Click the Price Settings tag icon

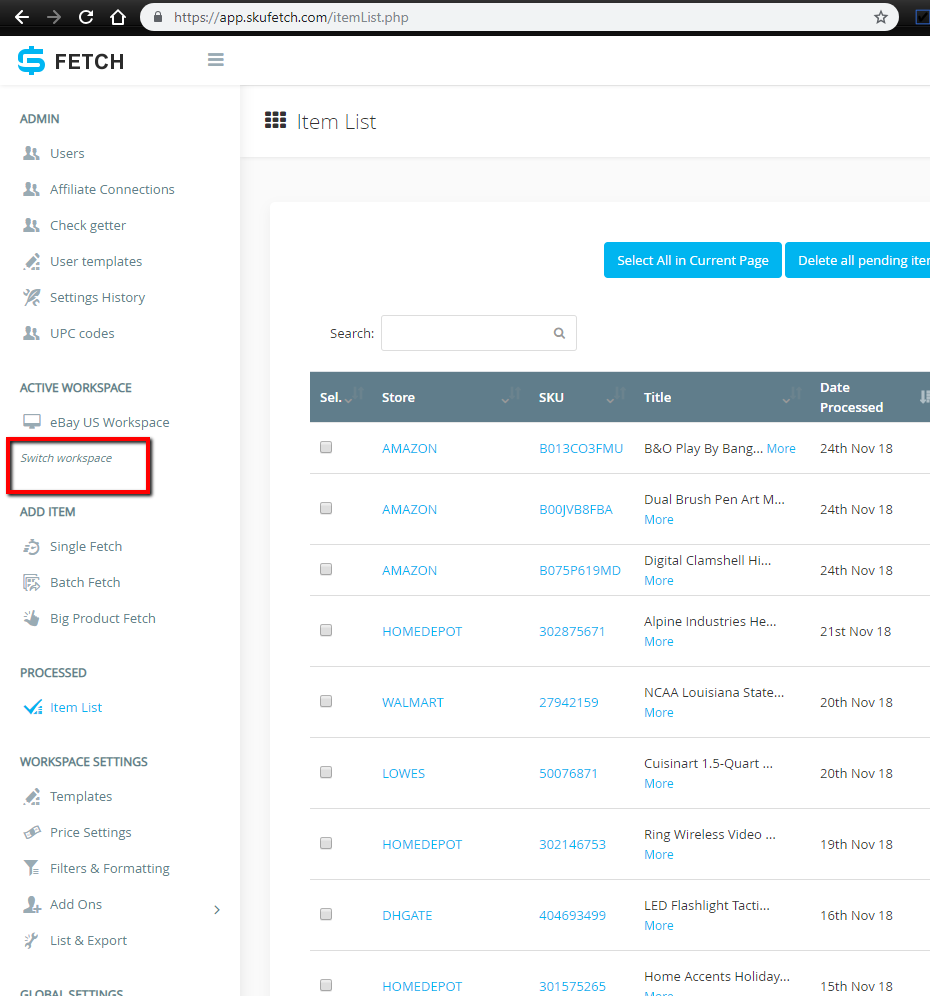tap(32, 832)
